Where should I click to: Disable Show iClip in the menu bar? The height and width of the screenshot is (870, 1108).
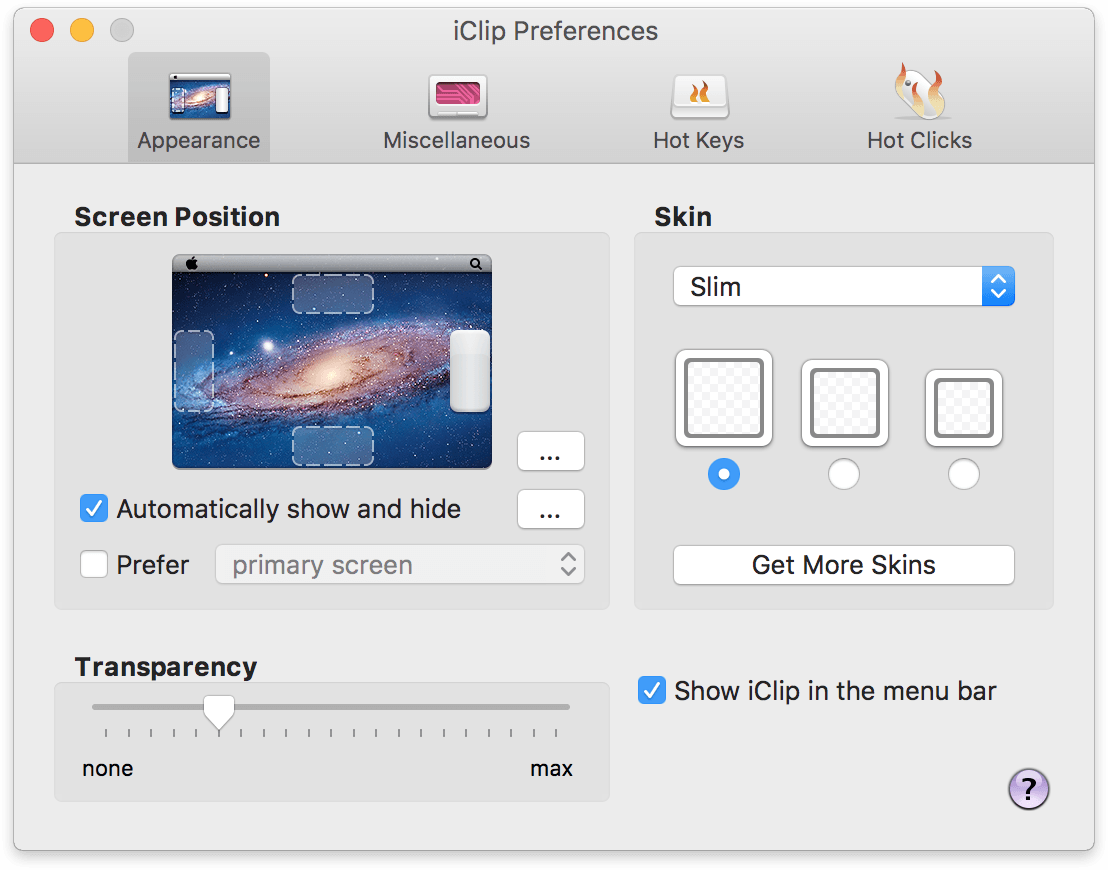(651, 690)
